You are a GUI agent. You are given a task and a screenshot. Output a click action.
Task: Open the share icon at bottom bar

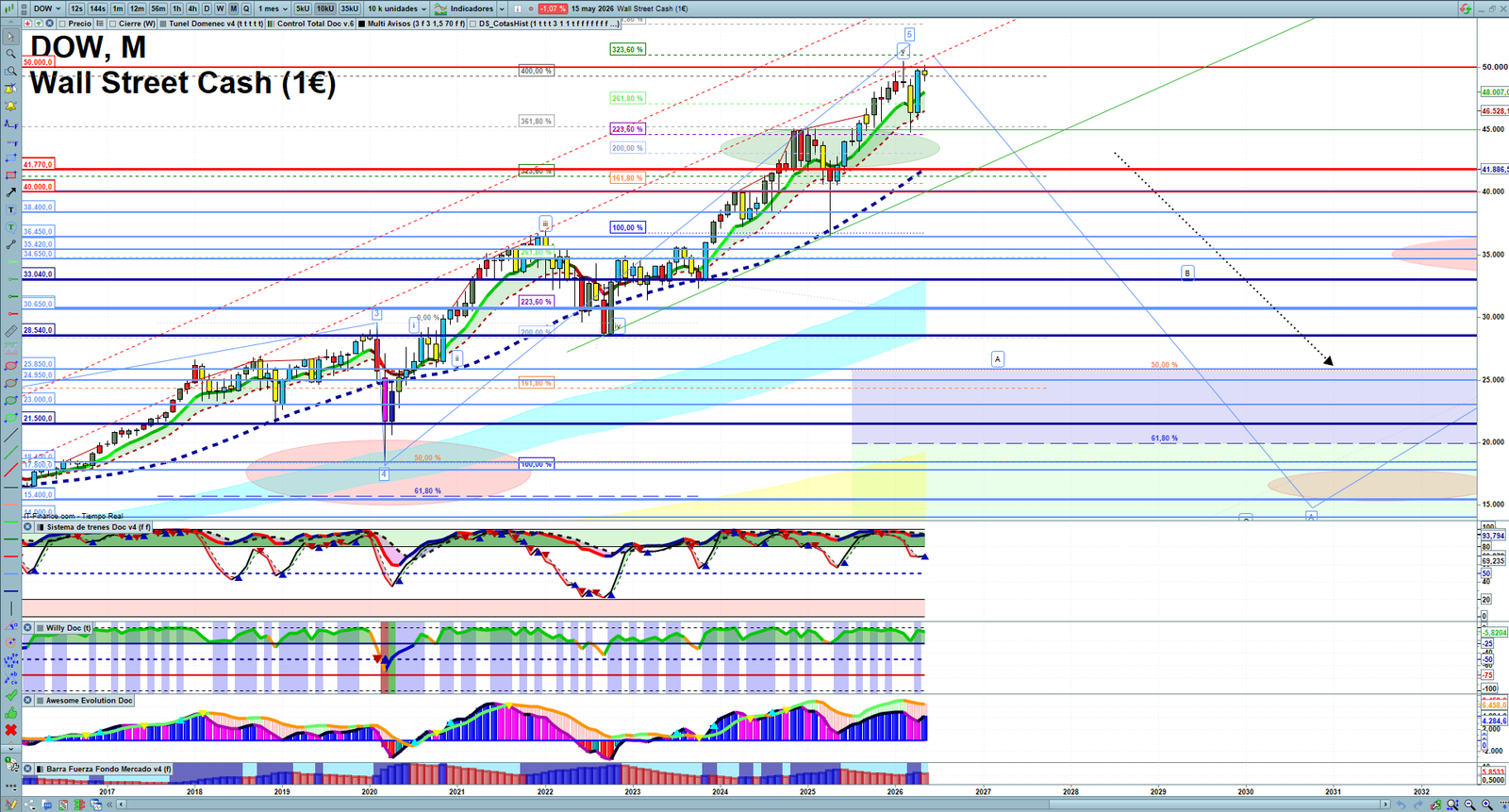[28, 804]
